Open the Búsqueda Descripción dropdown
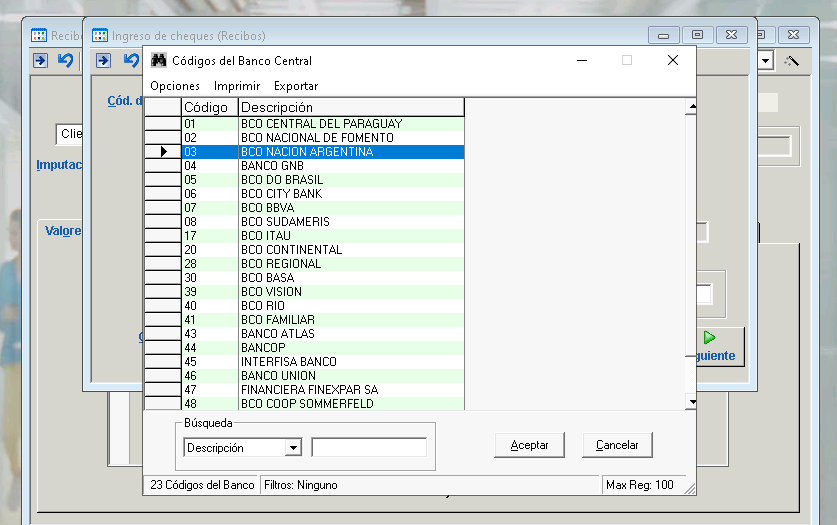Screen dimensions: 837x525 [x=293, y=448]
